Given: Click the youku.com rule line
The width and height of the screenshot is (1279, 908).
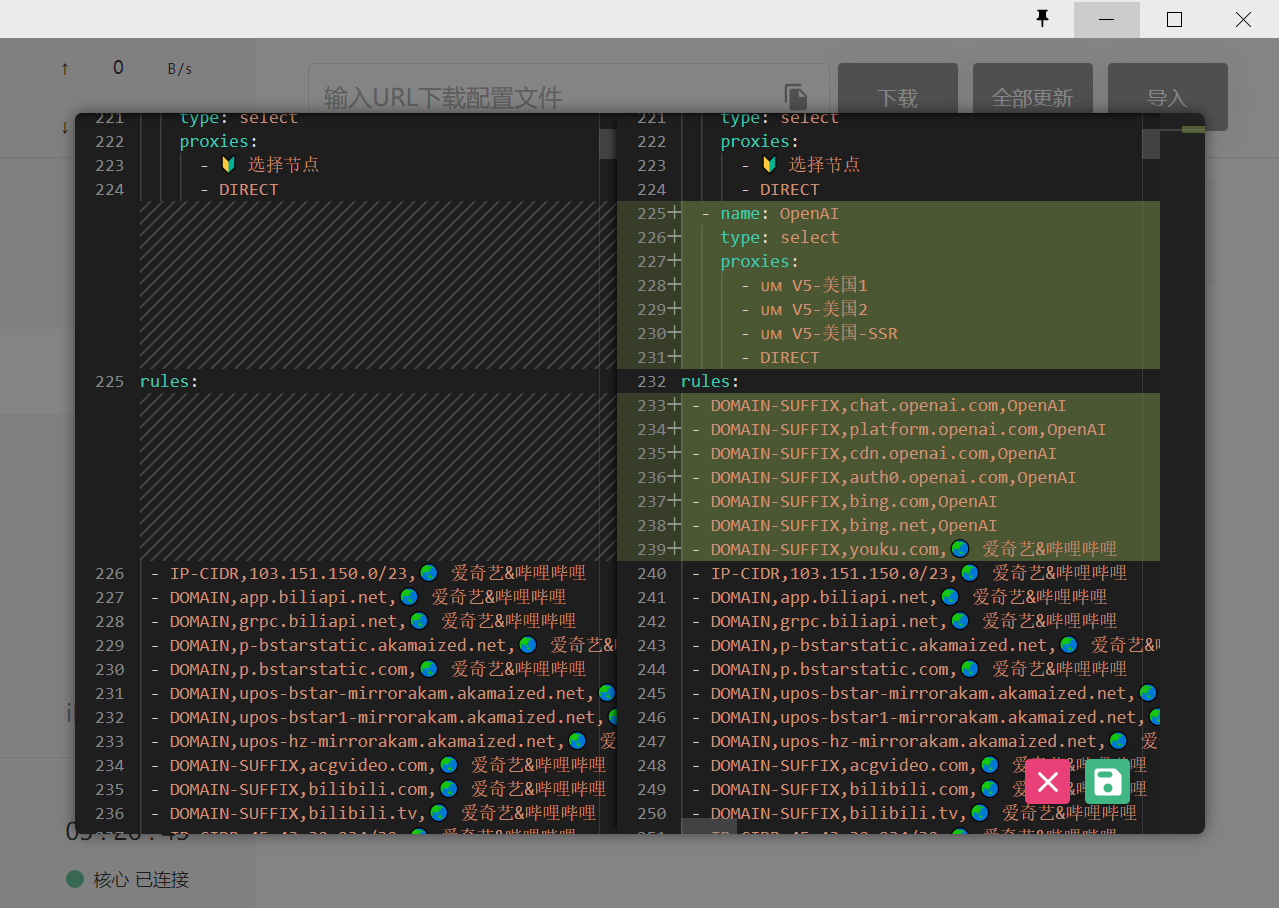Looking at the screenshot, I should [904, 549].
